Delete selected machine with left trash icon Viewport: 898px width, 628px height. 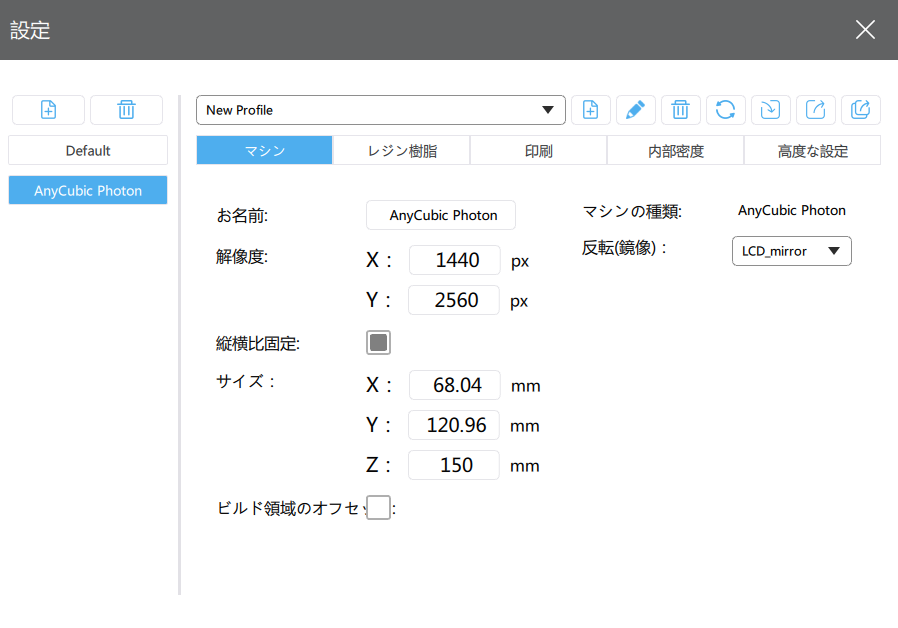127,109
